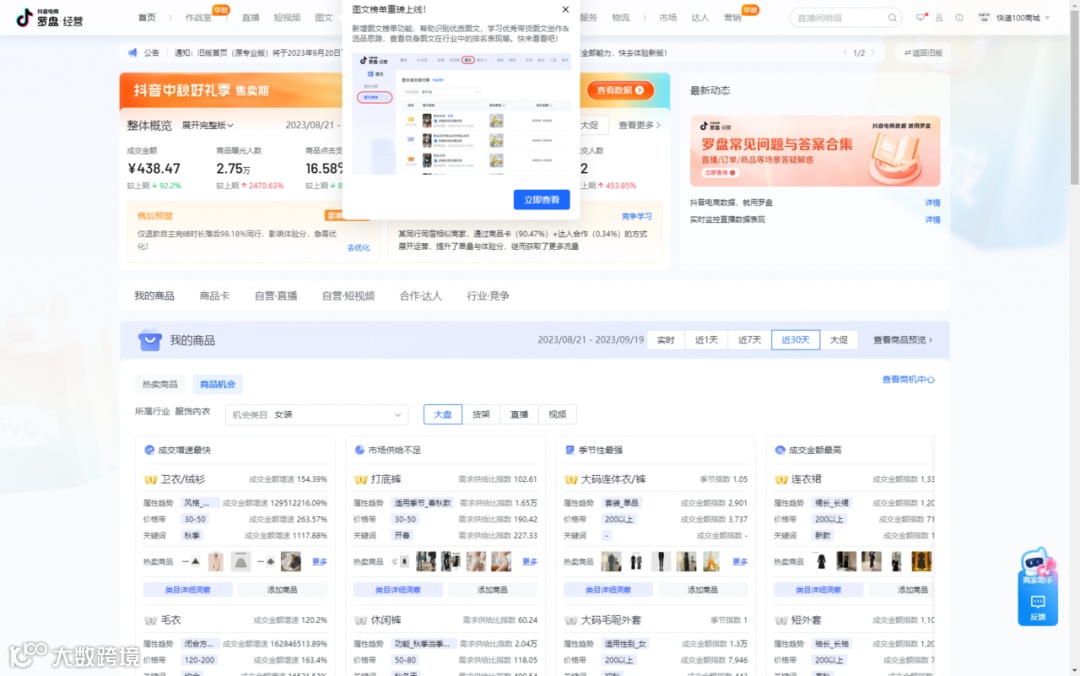Click the 市场供给不足 pie icon
This screenshot has height=676, width=1080.
click(359, 450)
